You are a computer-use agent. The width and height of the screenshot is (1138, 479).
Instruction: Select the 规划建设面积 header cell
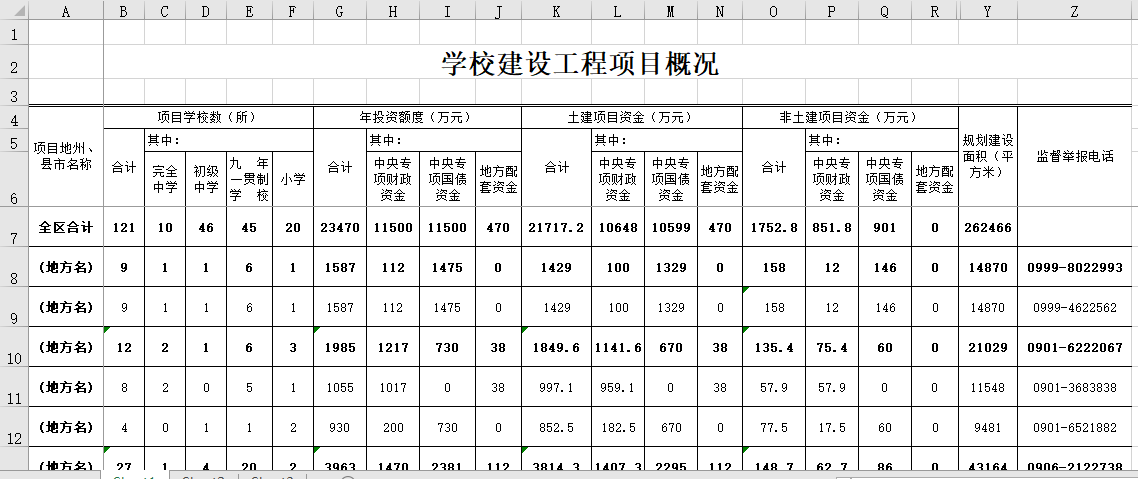pos(987,156)
